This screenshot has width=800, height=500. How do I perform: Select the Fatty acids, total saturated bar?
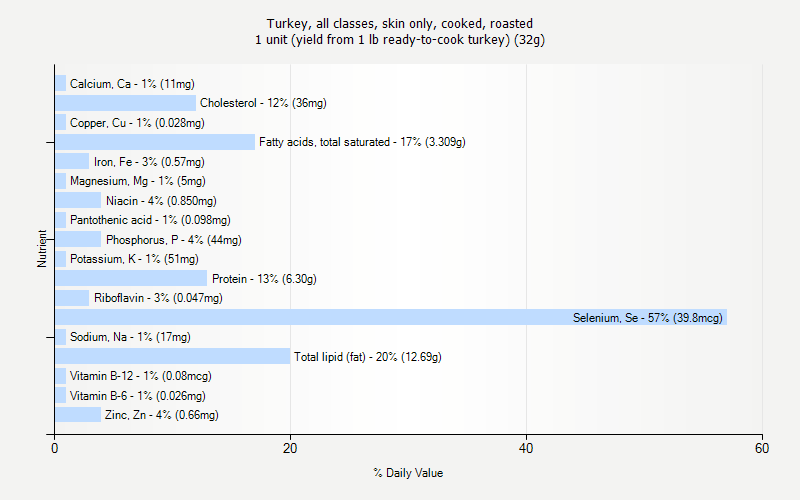[154, 142]
